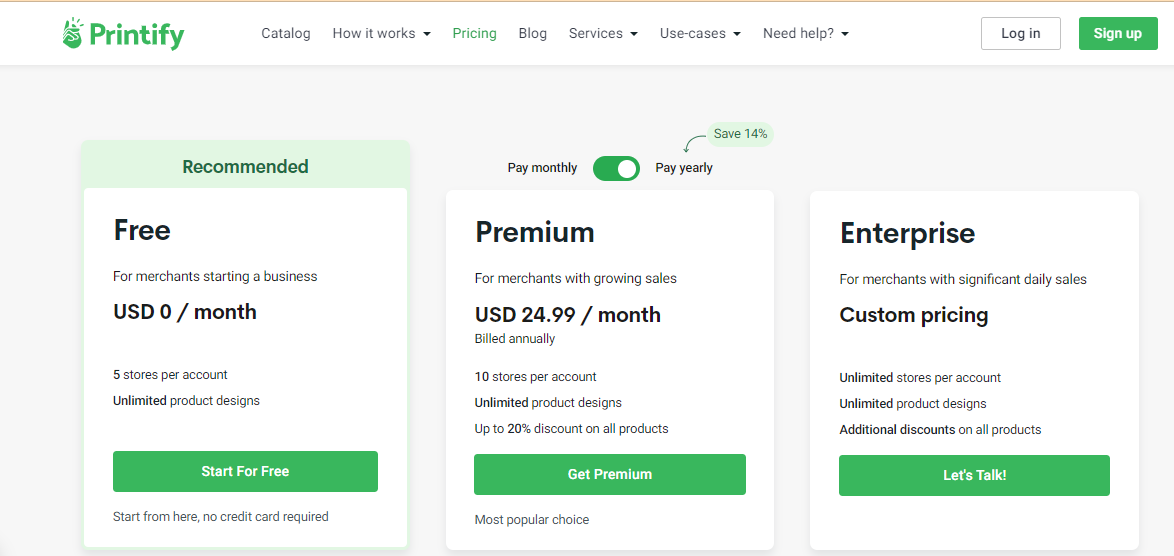Image resolution: width=1174 pixels, height=556 pixels.
Task: Click the Printify logo icon
Action: click(x=73, y=34)
